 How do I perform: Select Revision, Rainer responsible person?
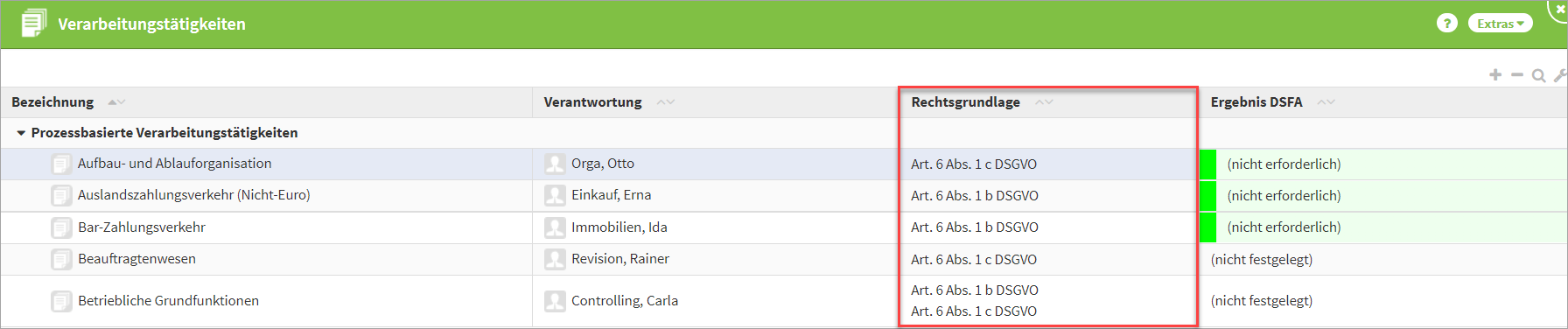coord(620,259)
